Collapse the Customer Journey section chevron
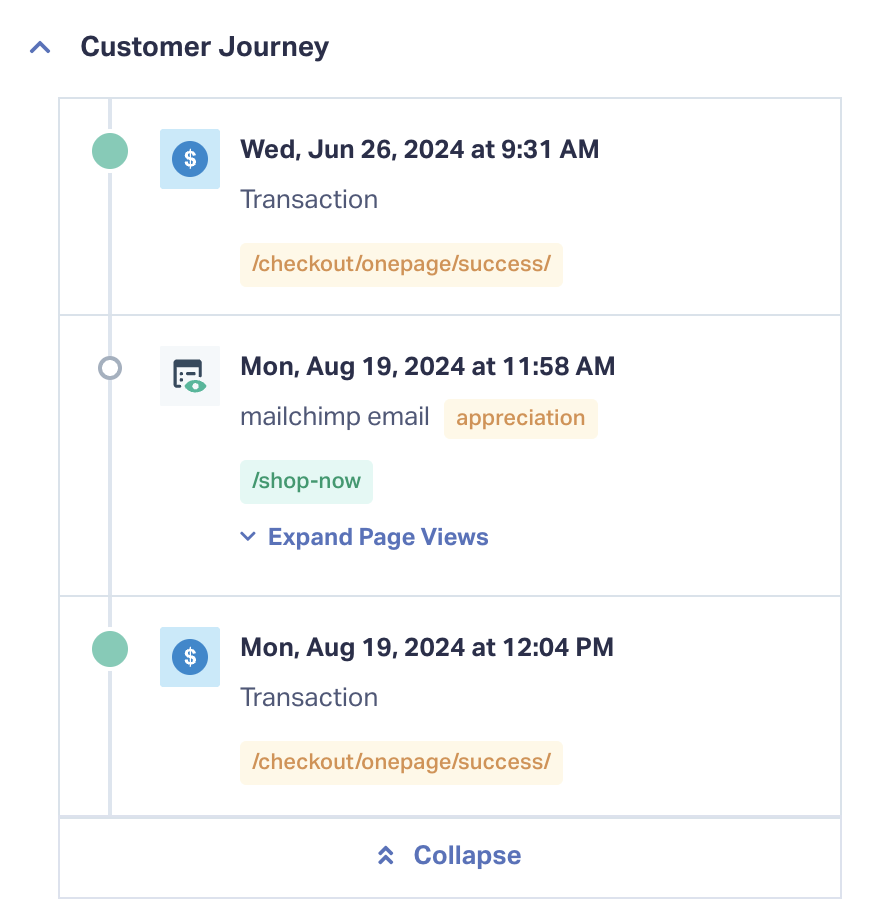 [x=40, y=47]
